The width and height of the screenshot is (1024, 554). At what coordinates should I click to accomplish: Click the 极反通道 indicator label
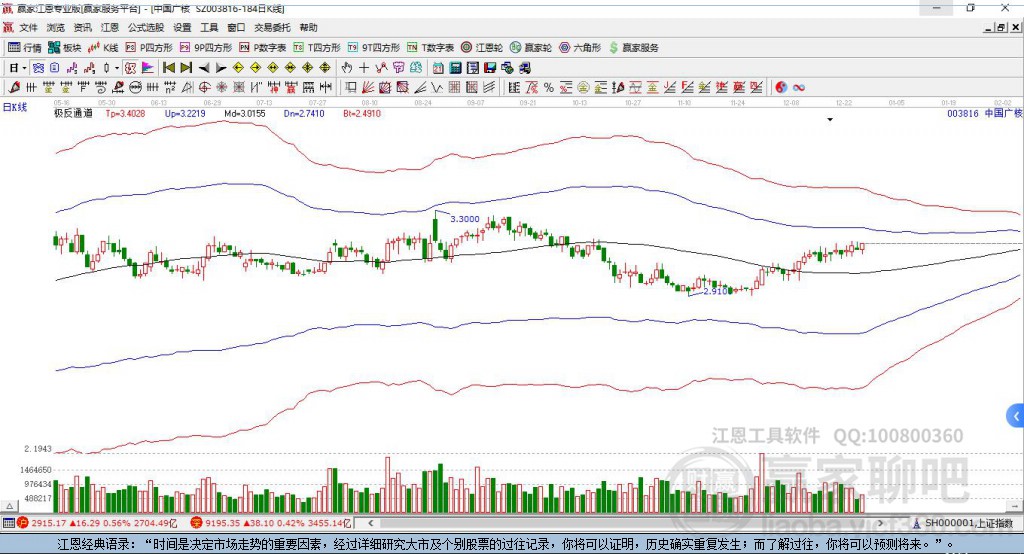pyautogui.click(x=73, y=113)
